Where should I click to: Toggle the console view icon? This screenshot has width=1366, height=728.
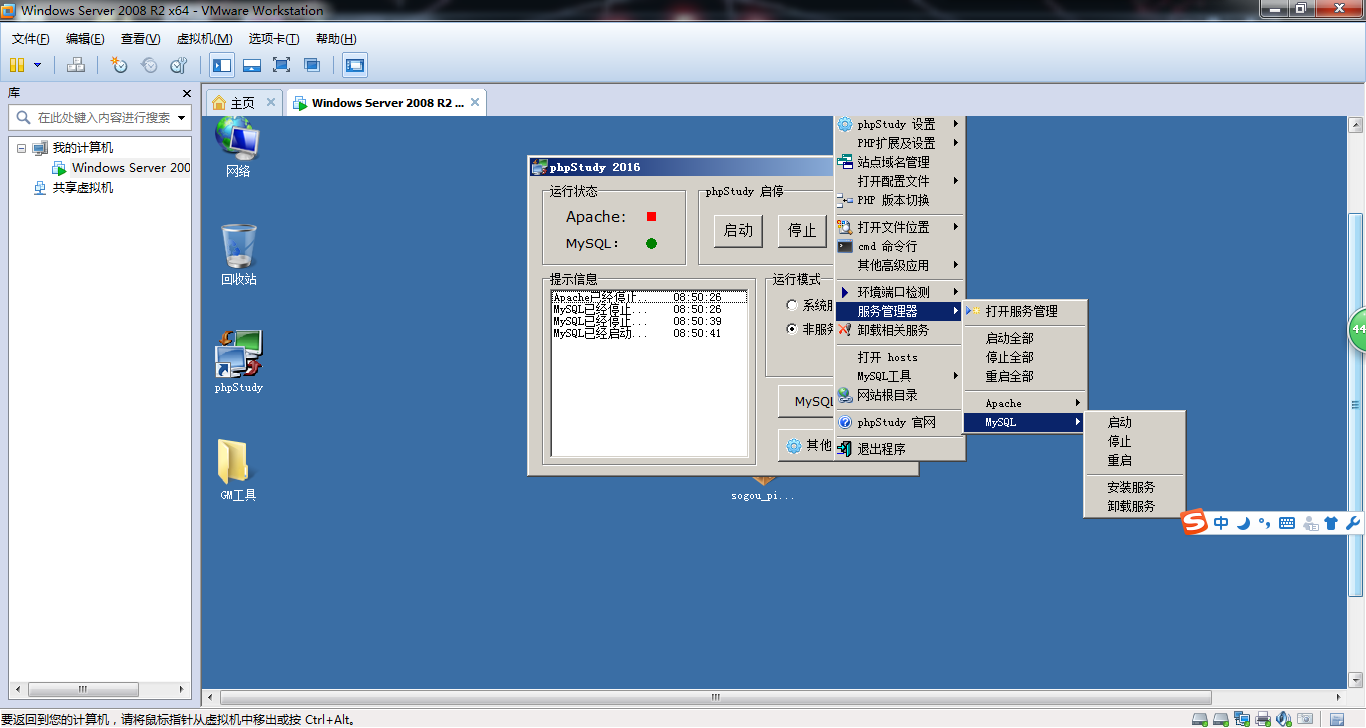(x=355, y=65)
